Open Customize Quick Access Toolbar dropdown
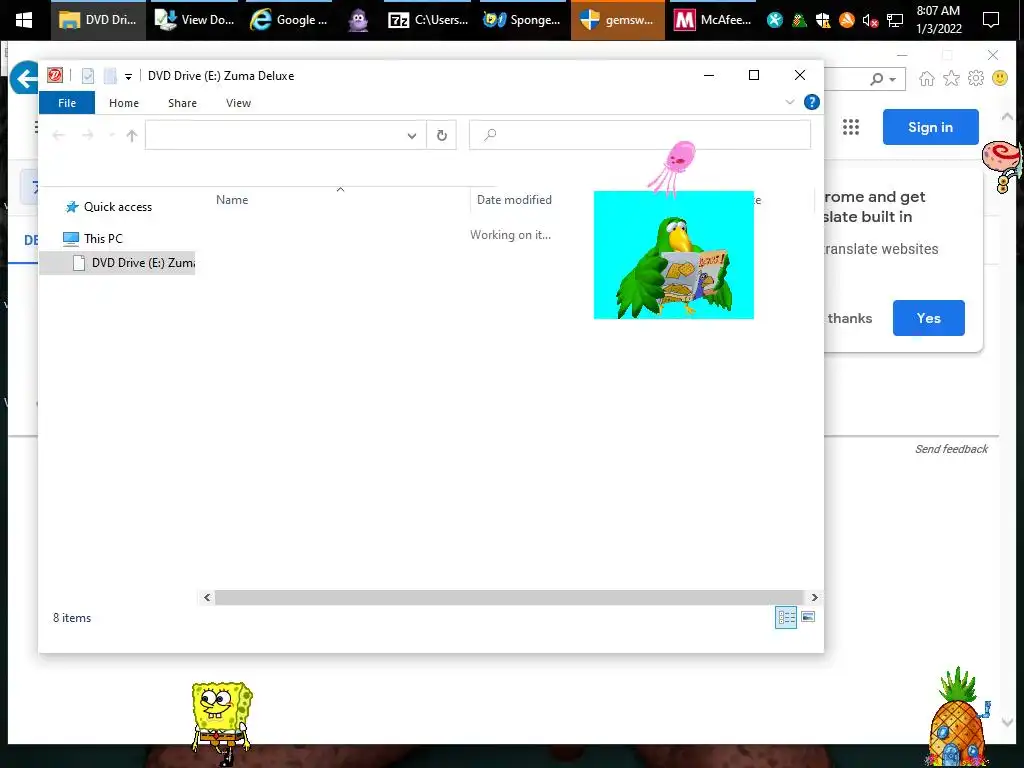Screen dimensions: 1024x768 [129, 76]
